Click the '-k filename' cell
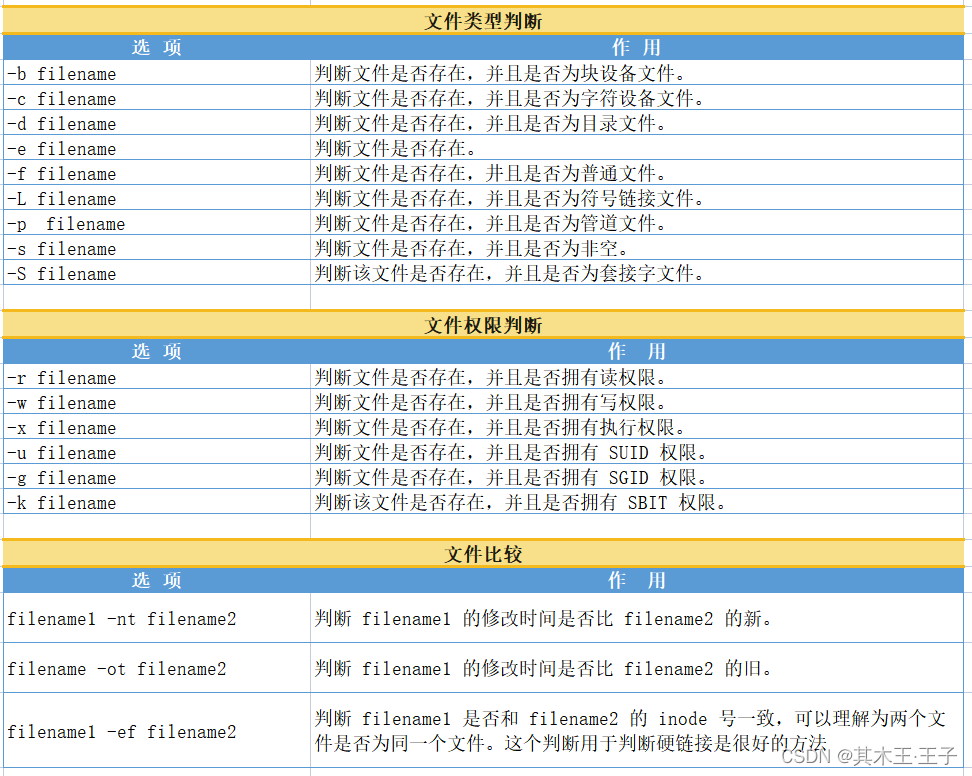972x776 pixels. click(157, 501)
